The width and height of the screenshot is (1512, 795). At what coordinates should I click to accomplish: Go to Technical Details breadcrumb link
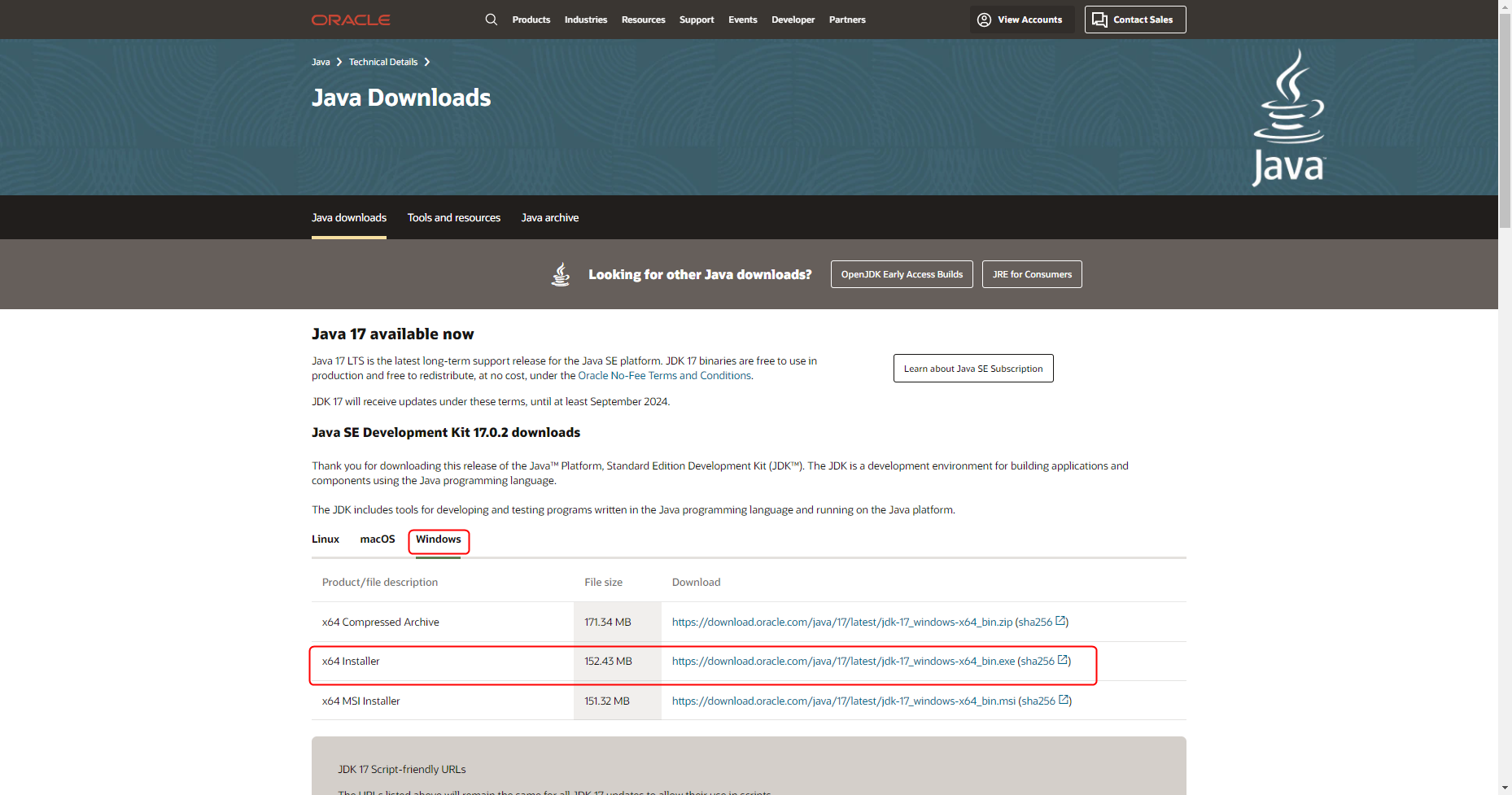pos(383,62)
